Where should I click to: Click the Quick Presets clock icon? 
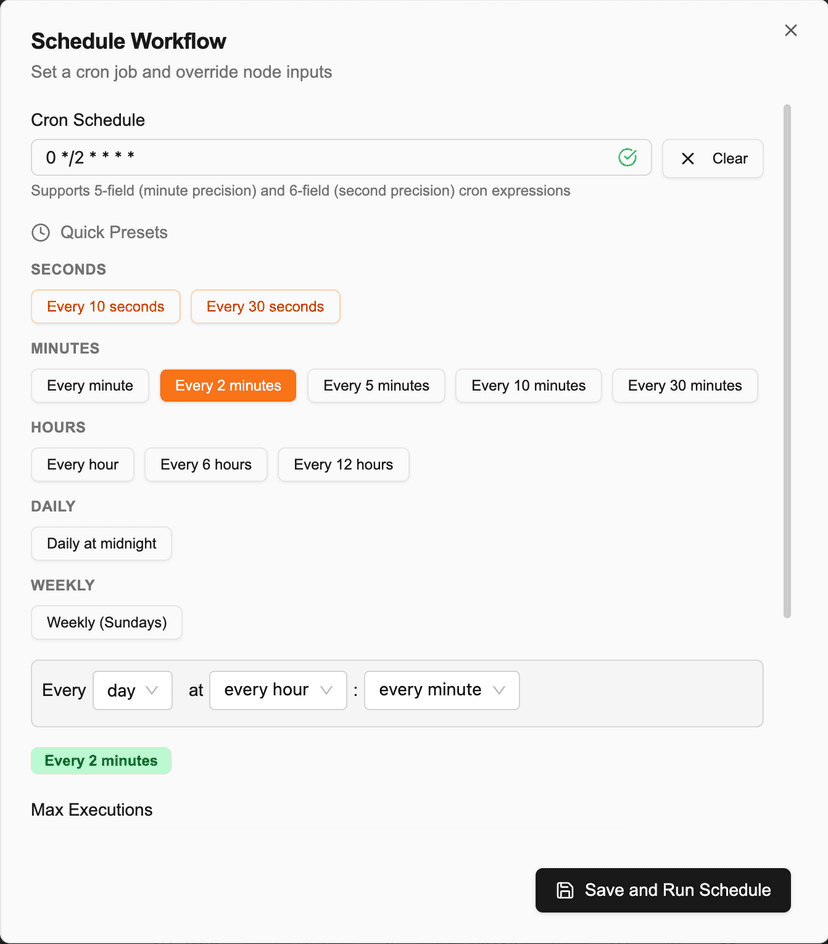coord(40,232)
